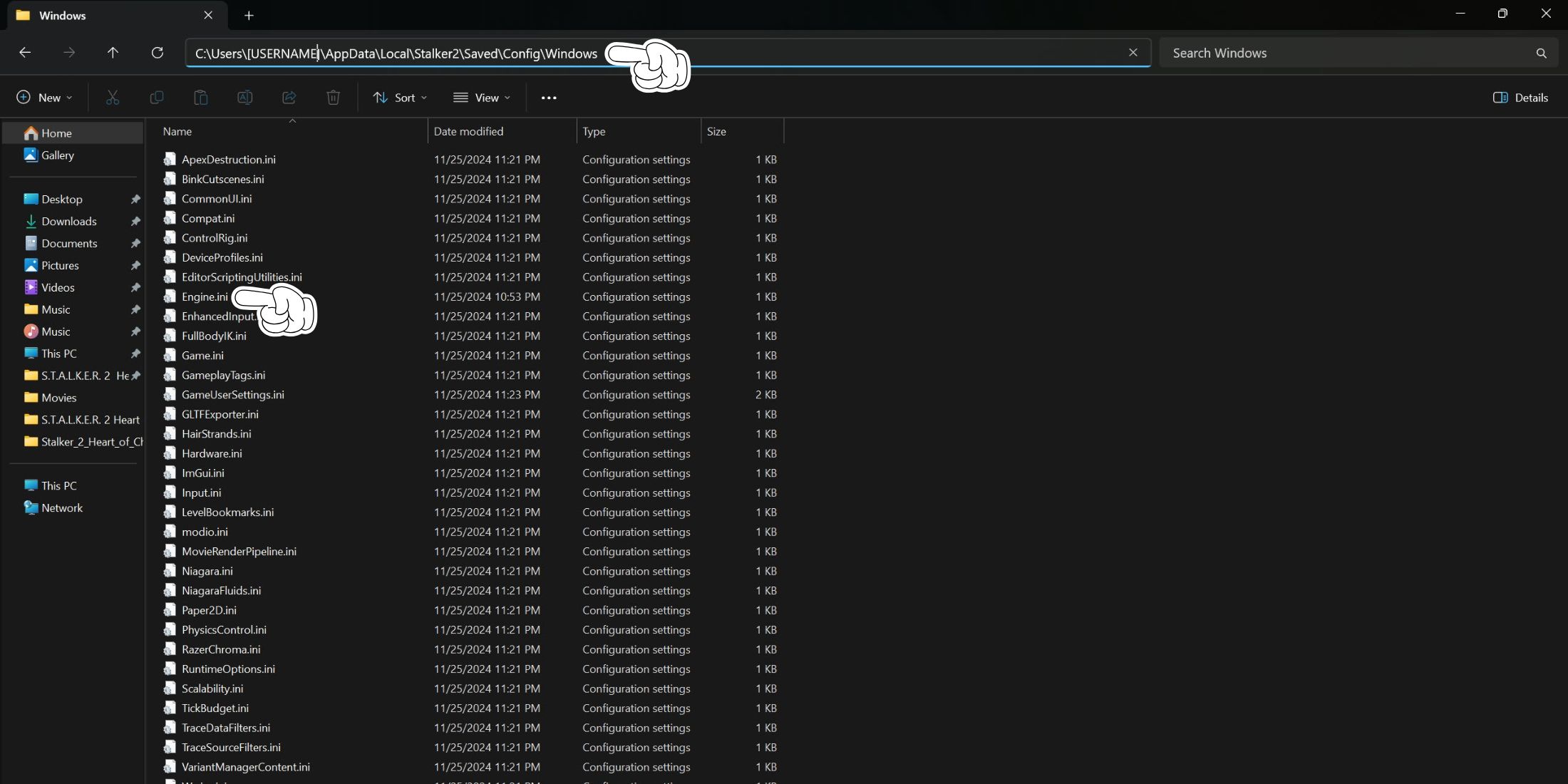The width and height of the screenshot is (1568, 784).
Task: Clear the address bar with X button
Action: (1133, 53)
